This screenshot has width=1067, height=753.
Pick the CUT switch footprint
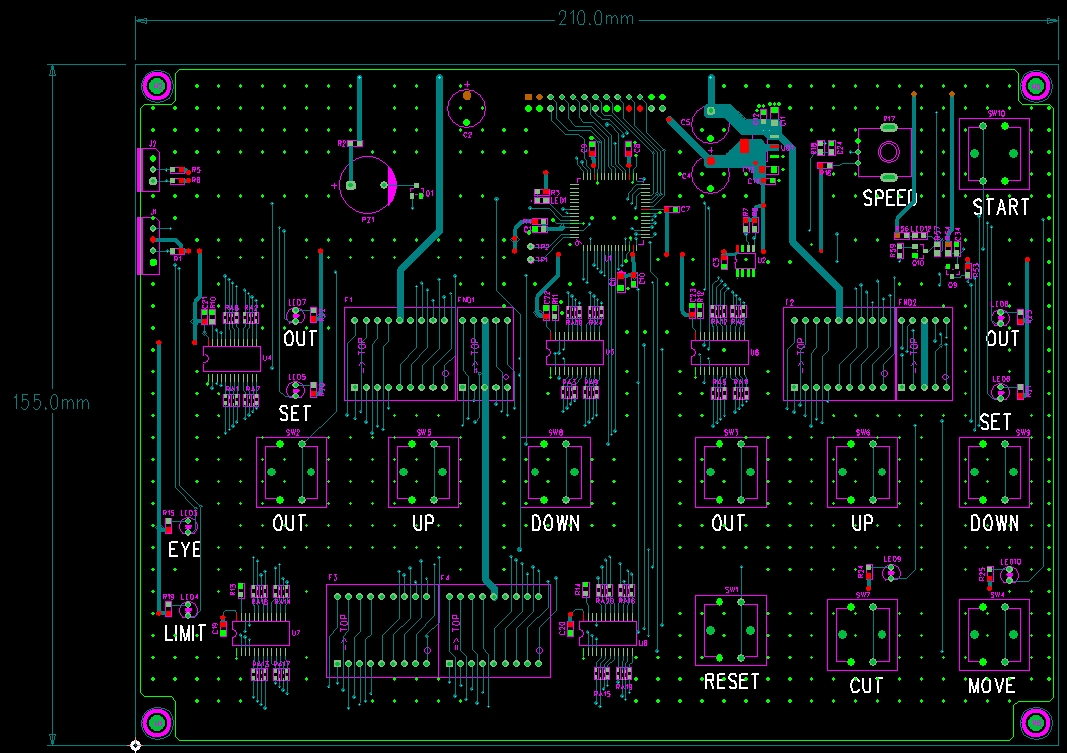pos(862,635)
